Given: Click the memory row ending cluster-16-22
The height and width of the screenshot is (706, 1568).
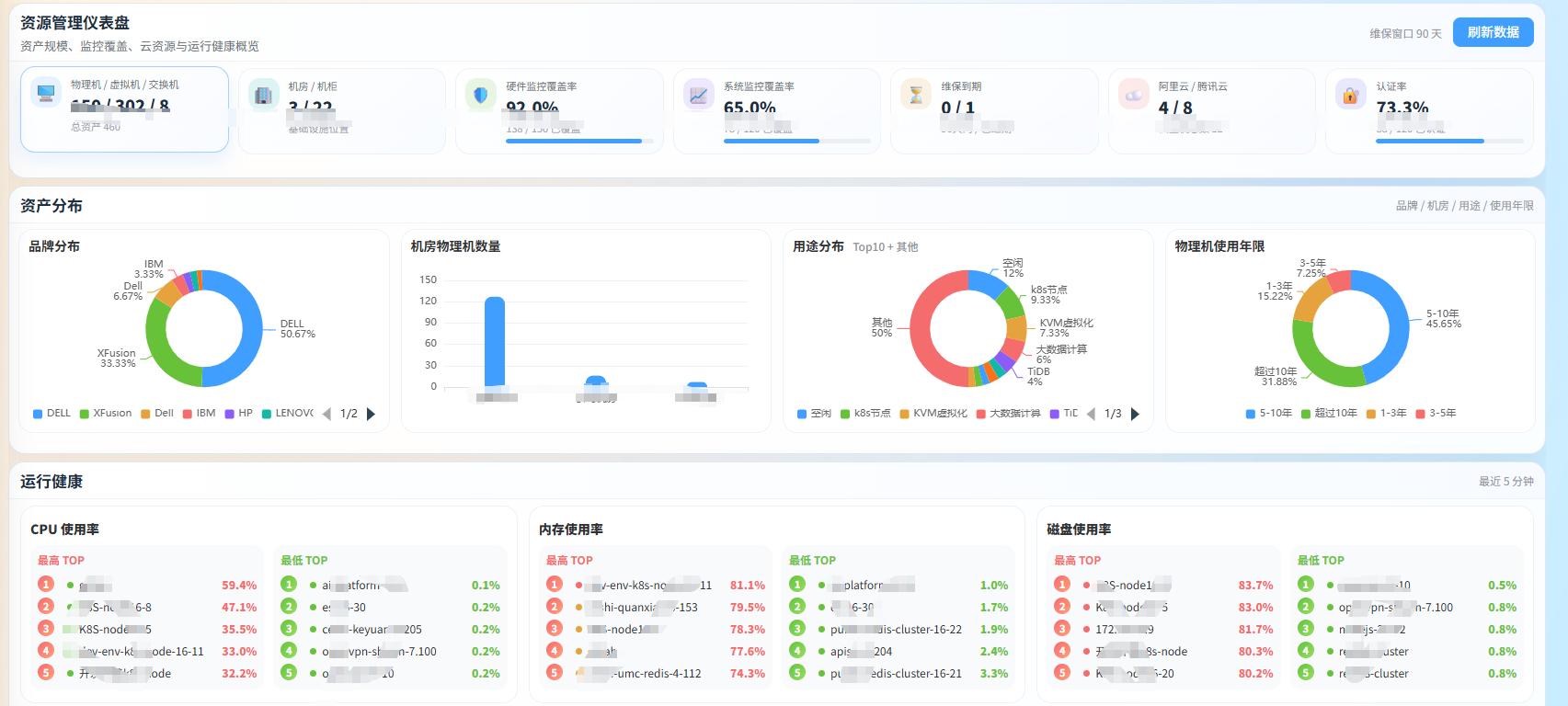Looking at the screenshot, I should click(898, 630).
